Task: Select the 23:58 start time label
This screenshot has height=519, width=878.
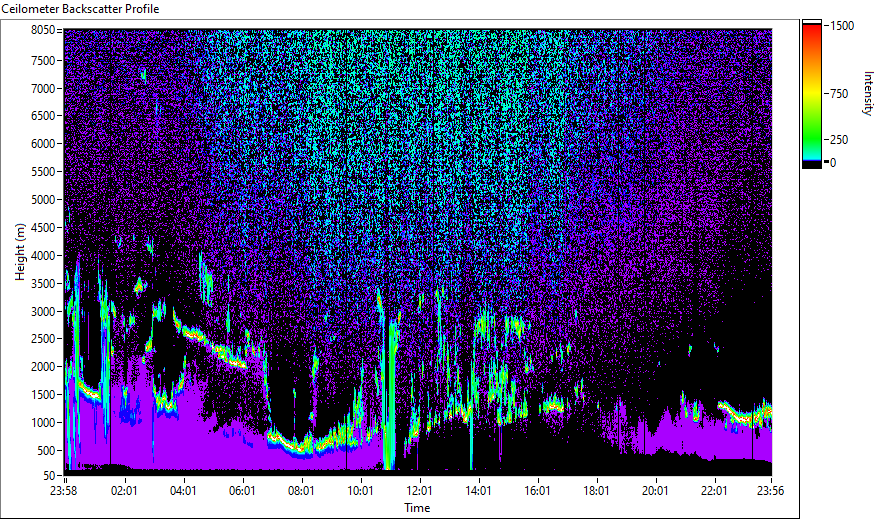Action: point(63,491)
